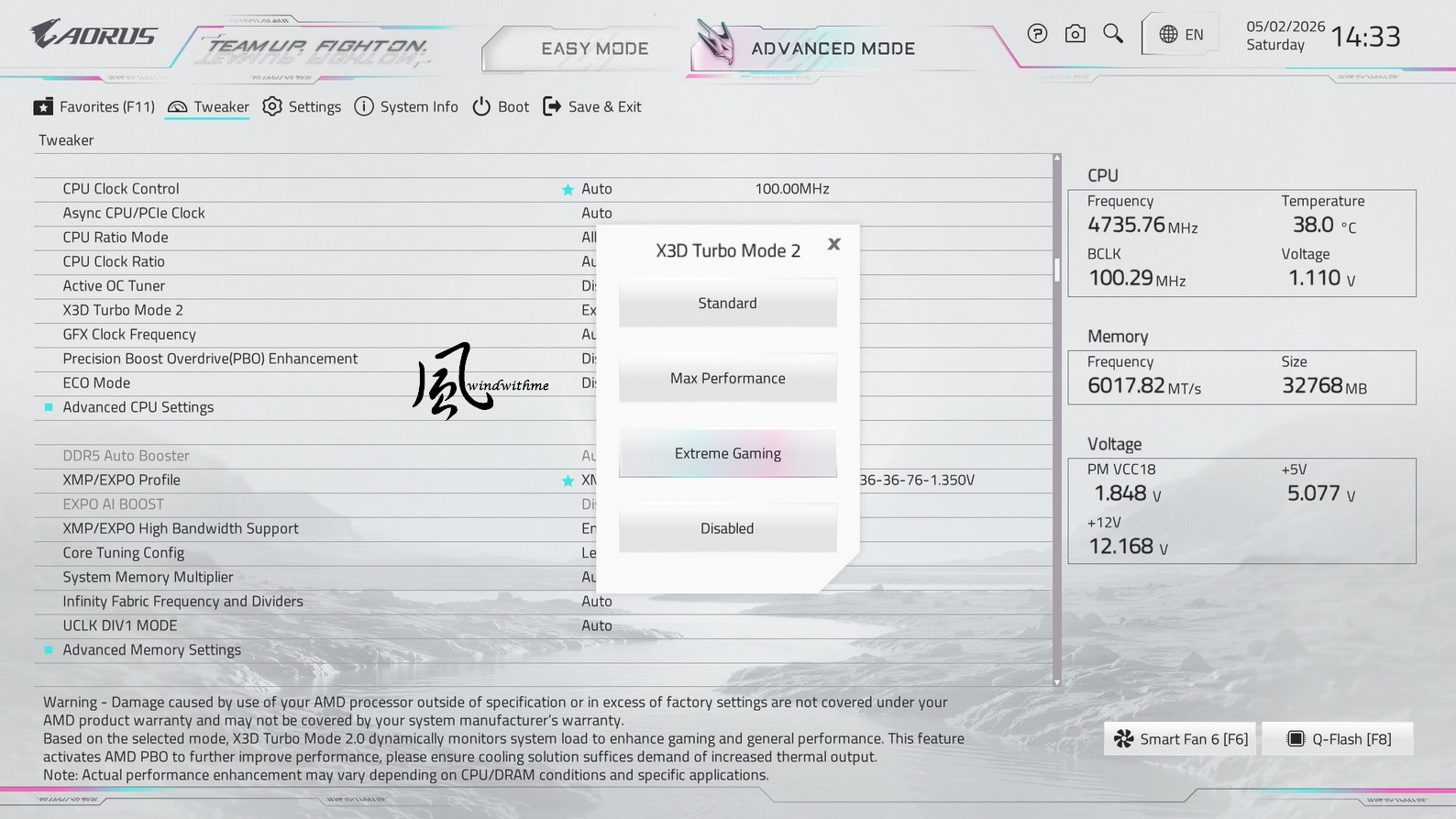The width and height of the screenshot is (1456, 819).
Task: Click the Favorites star icon
Action: pyautogui.click(x=43, y=106)
